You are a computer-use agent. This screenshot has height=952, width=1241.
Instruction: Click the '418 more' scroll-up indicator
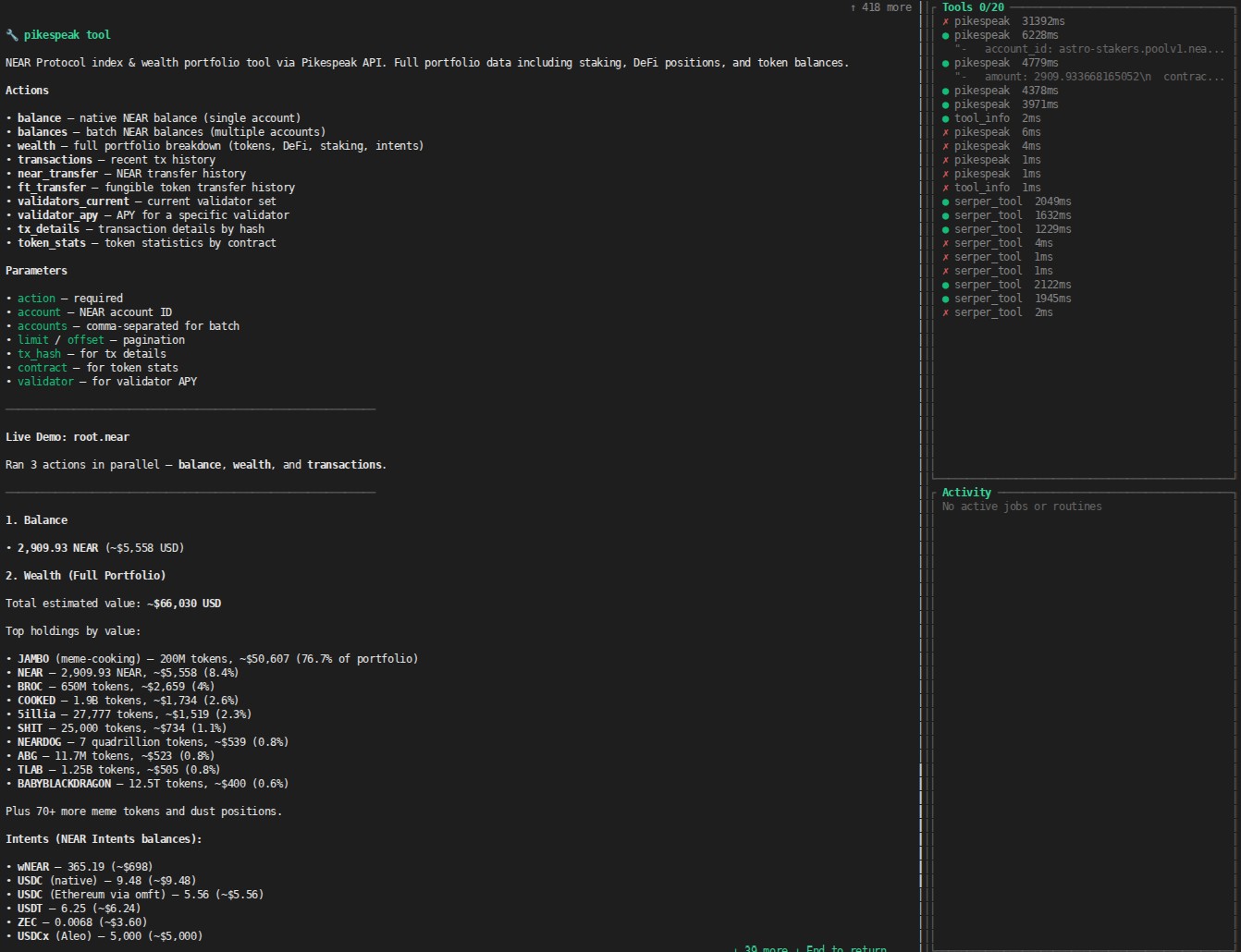pos(880,7)
